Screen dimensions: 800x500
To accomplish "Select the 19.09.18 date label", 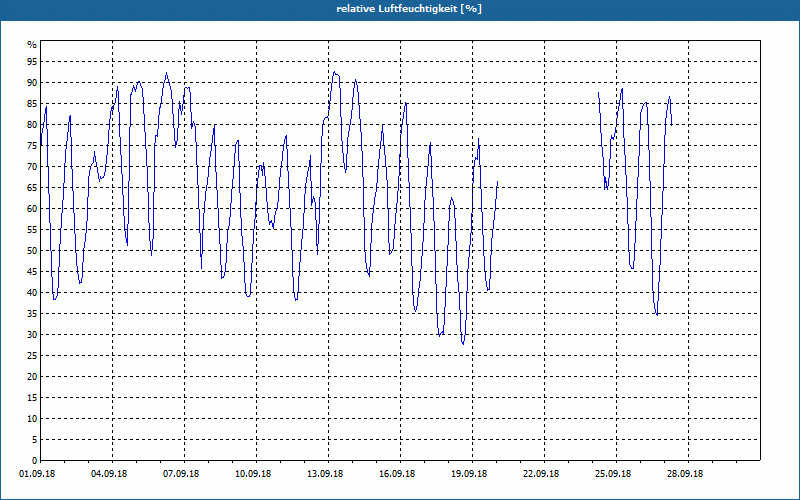I will point(469,474).
